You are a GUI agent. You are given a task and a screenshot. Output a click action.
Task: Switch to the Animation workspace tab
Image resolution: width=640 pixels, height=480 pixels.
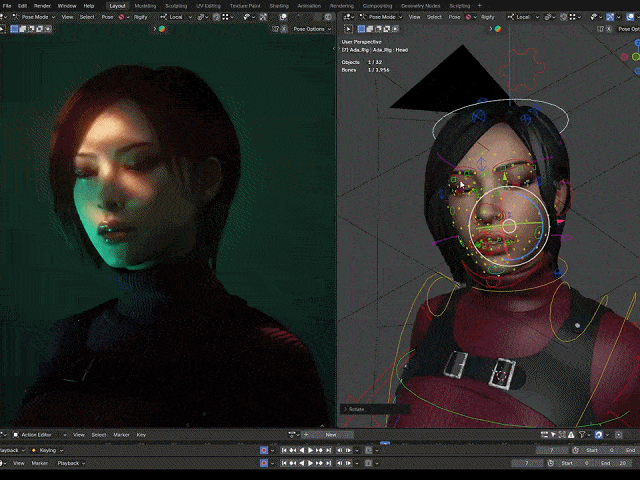[x=309, y=6]
